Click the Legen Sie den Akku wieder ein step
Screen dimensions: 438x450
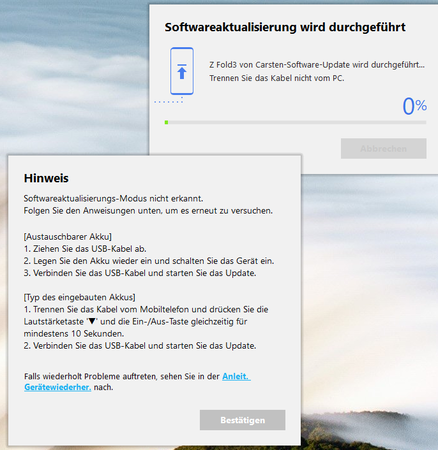pos(149,261)
